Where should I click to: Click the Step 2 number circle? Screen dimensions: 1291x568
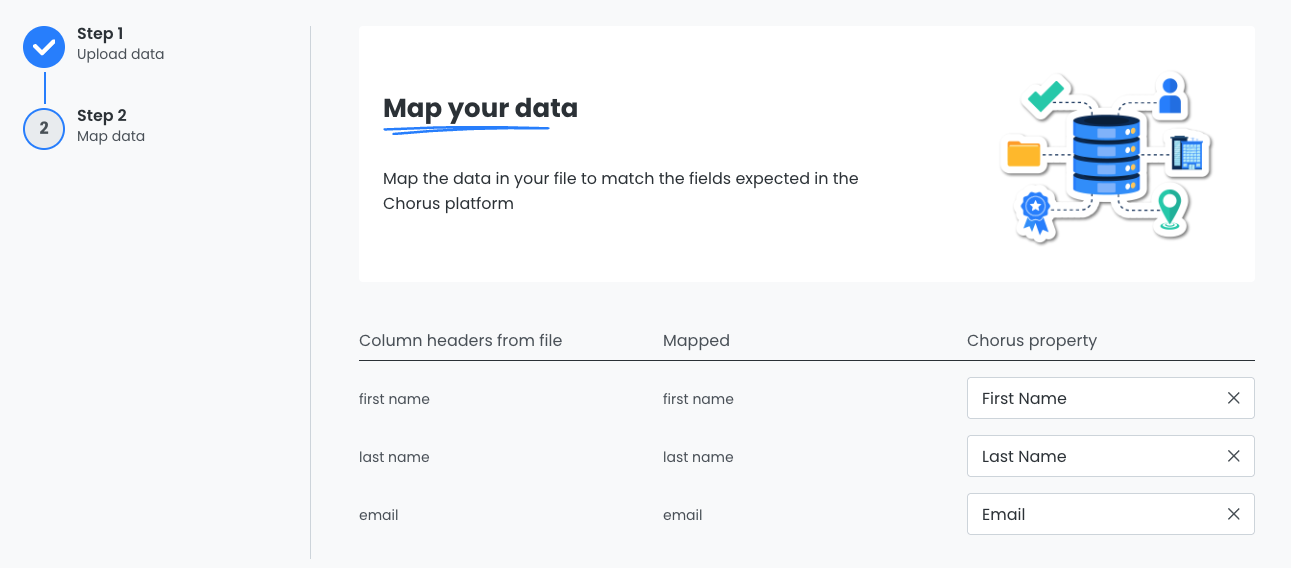[x=44, y=129]
